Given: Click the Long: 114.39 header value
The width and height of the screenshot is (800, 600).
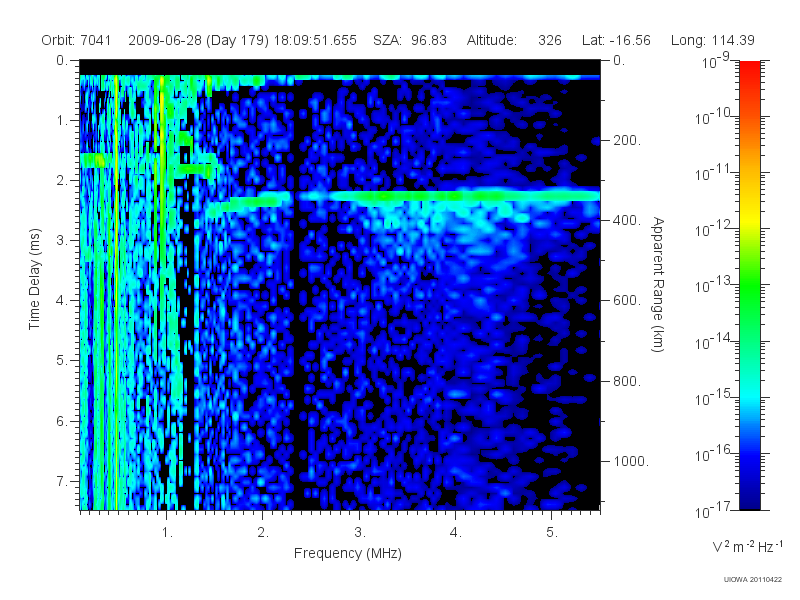Looking at the screenshot, I should (x=712, y=40).
